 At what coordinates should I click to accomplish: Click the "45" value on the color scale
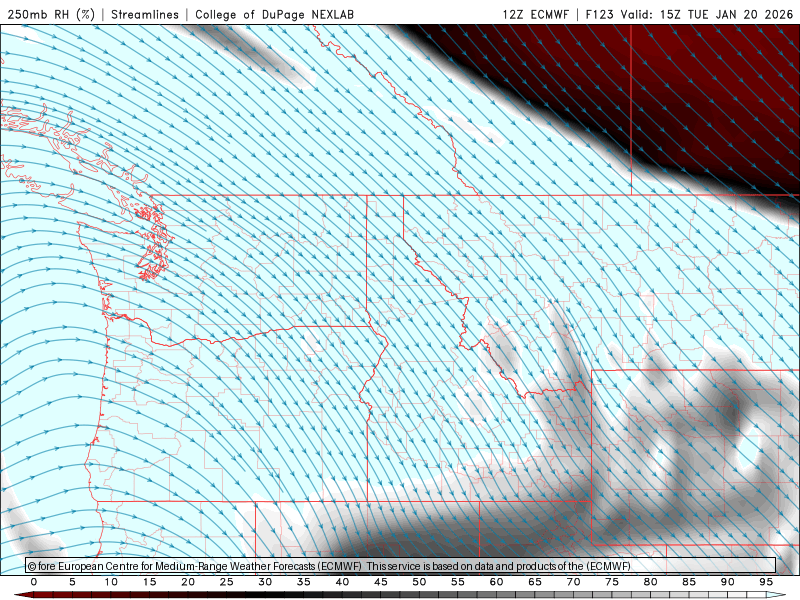coord(381,582)
